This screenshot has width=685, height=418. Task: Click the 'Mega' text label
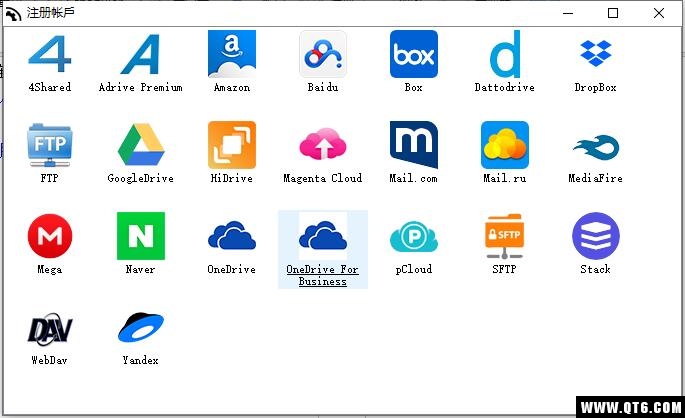point(49,269)
